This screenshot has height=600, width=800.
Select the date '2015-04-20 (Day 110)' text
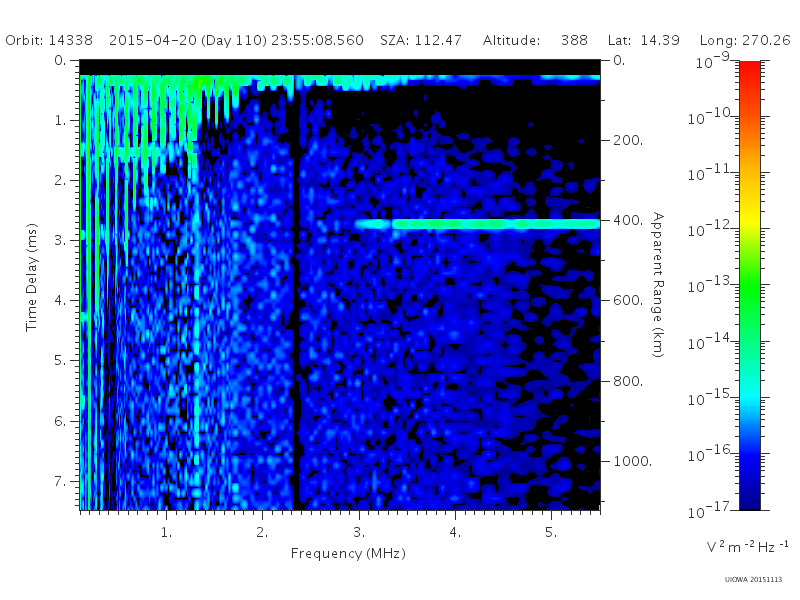click(x=188, y=40)
